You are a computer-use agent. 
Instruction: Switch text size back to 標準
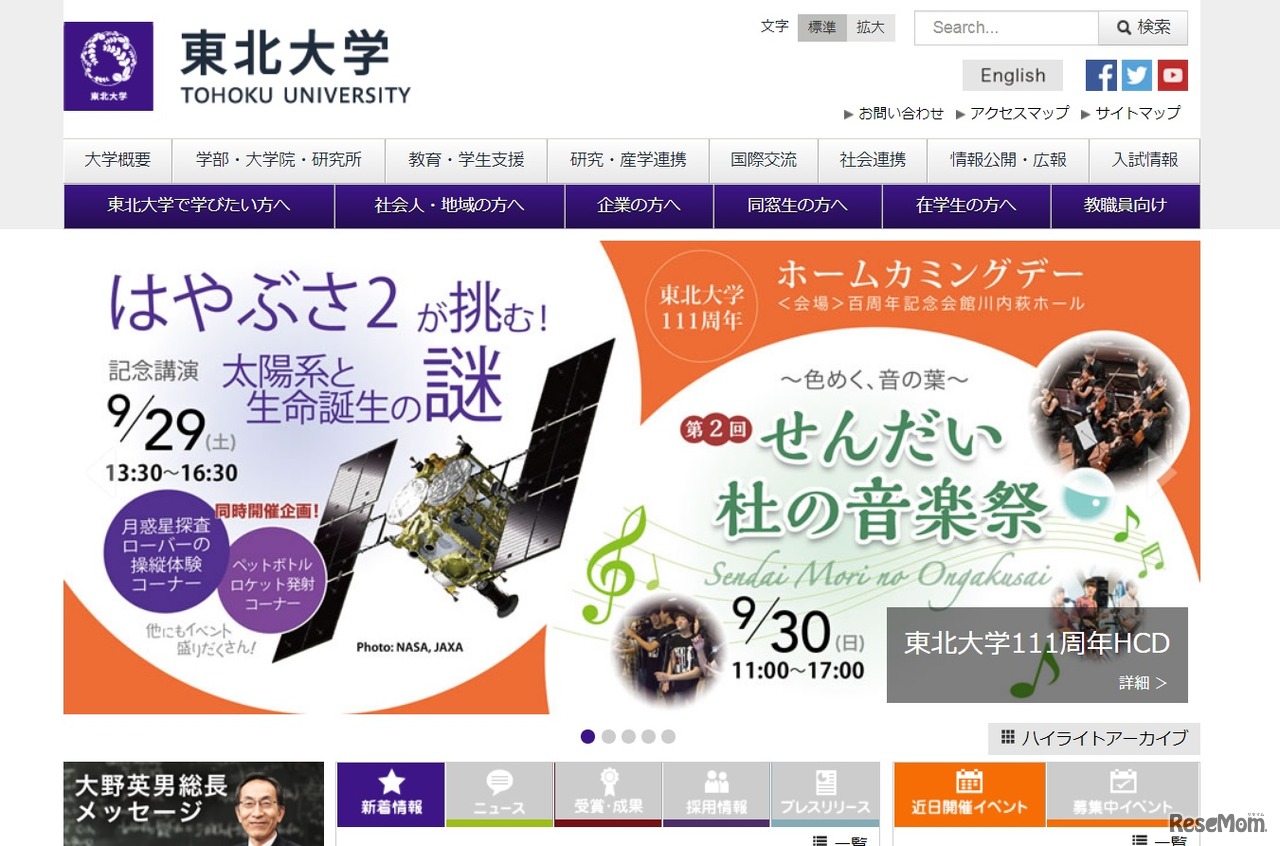coord(821,28)
